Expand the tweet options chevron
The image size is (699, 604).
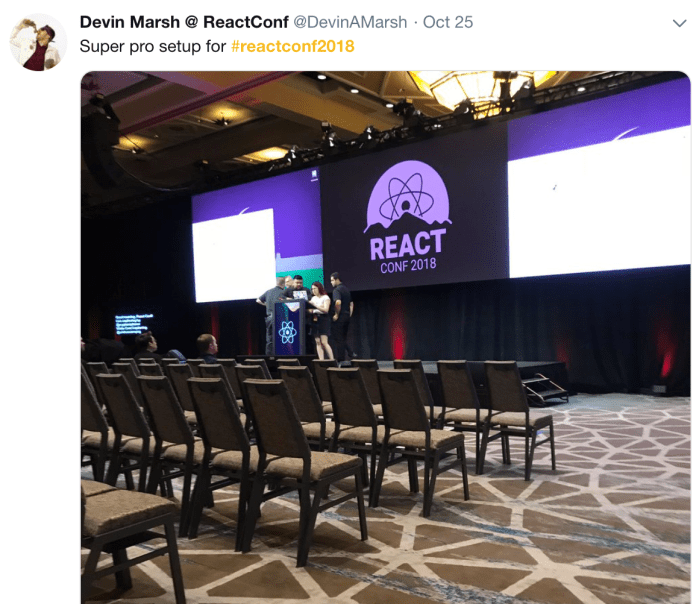(x=679, y=23)
